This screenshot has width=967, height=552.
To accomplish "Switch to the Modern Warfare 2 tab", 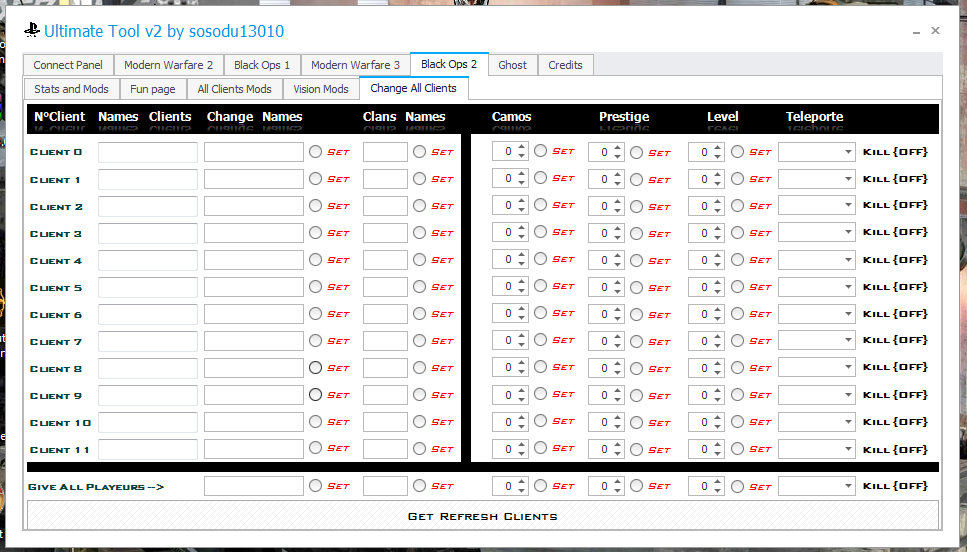I will point(168,65).
